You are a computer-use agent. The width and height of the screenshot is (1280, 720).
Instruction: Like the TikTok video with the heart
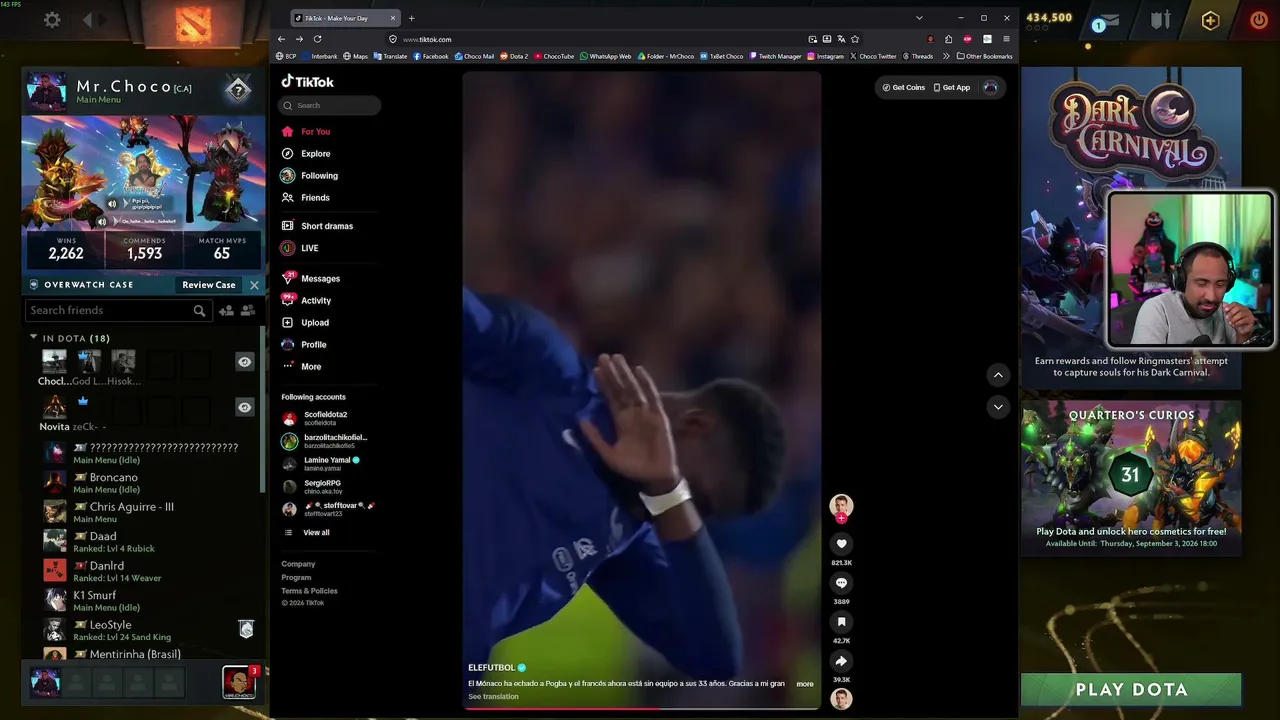[841, 544]
